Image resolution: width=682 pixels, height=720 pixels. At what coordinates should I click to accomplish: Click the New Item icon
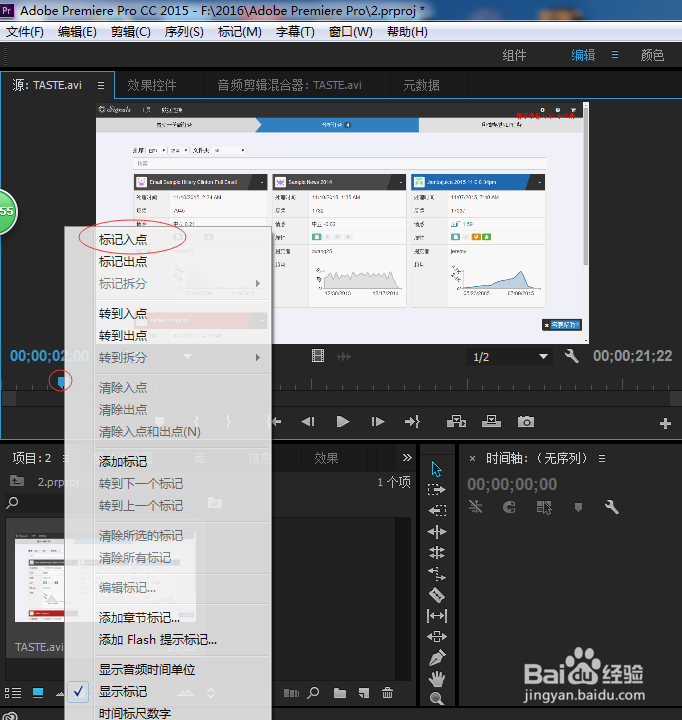(x=364, y=693)
